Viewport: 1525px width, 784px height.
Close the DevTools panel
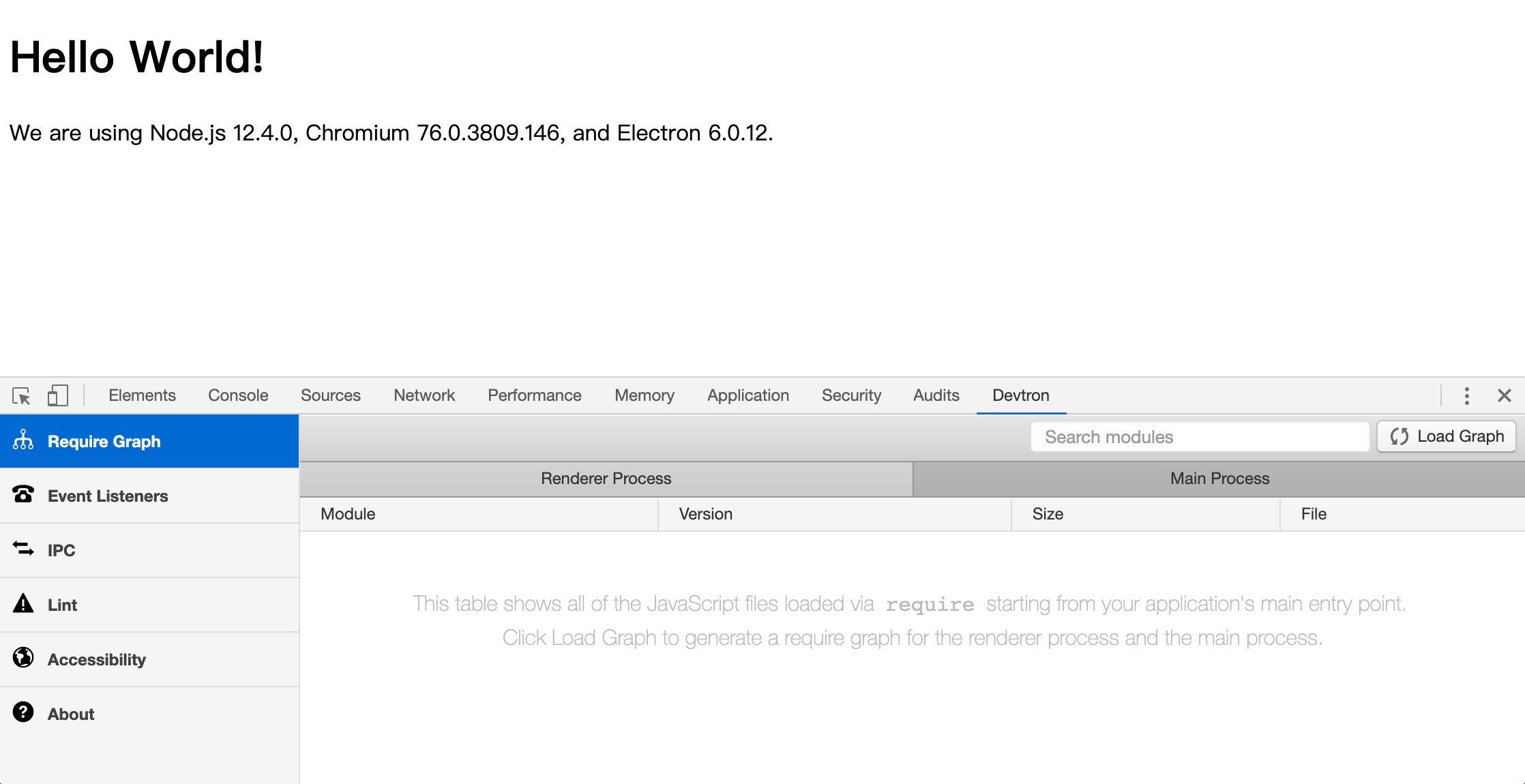tap(1504, 395)
